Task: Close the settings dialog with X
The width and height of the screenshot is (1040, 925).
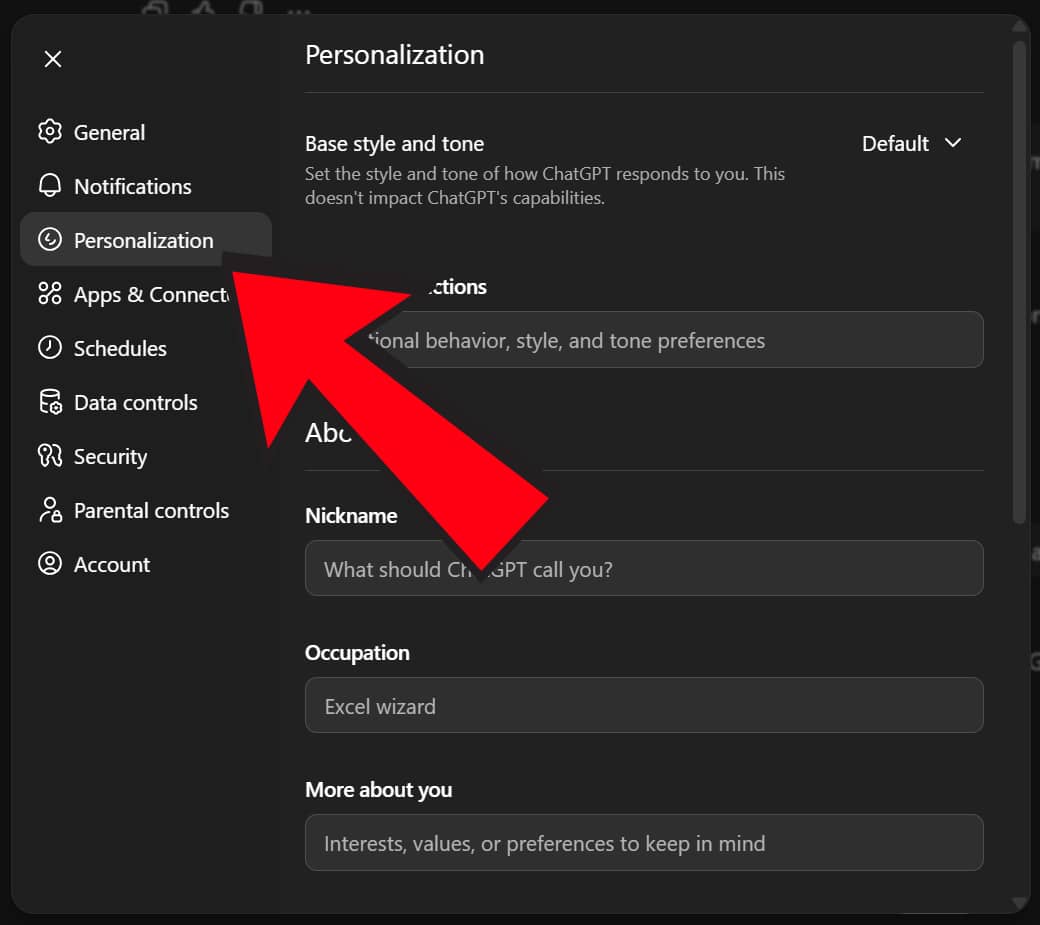Action: (x=53, y=59)
